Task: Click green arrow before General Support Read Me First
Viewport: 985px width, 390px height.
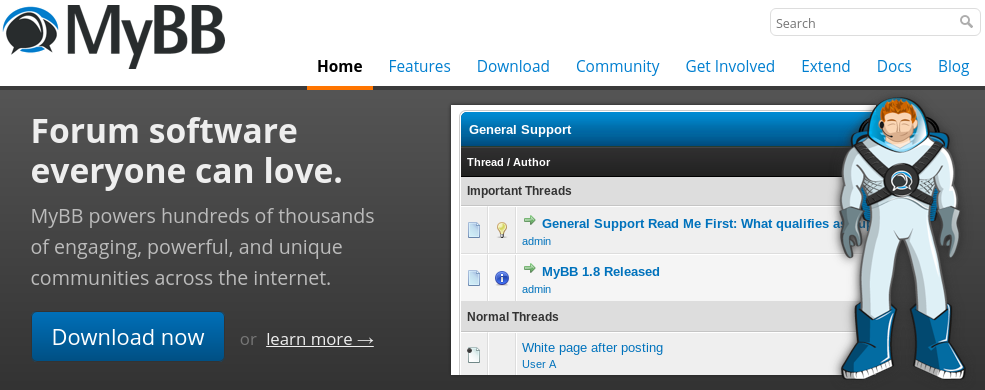Action: coord(530,220)
